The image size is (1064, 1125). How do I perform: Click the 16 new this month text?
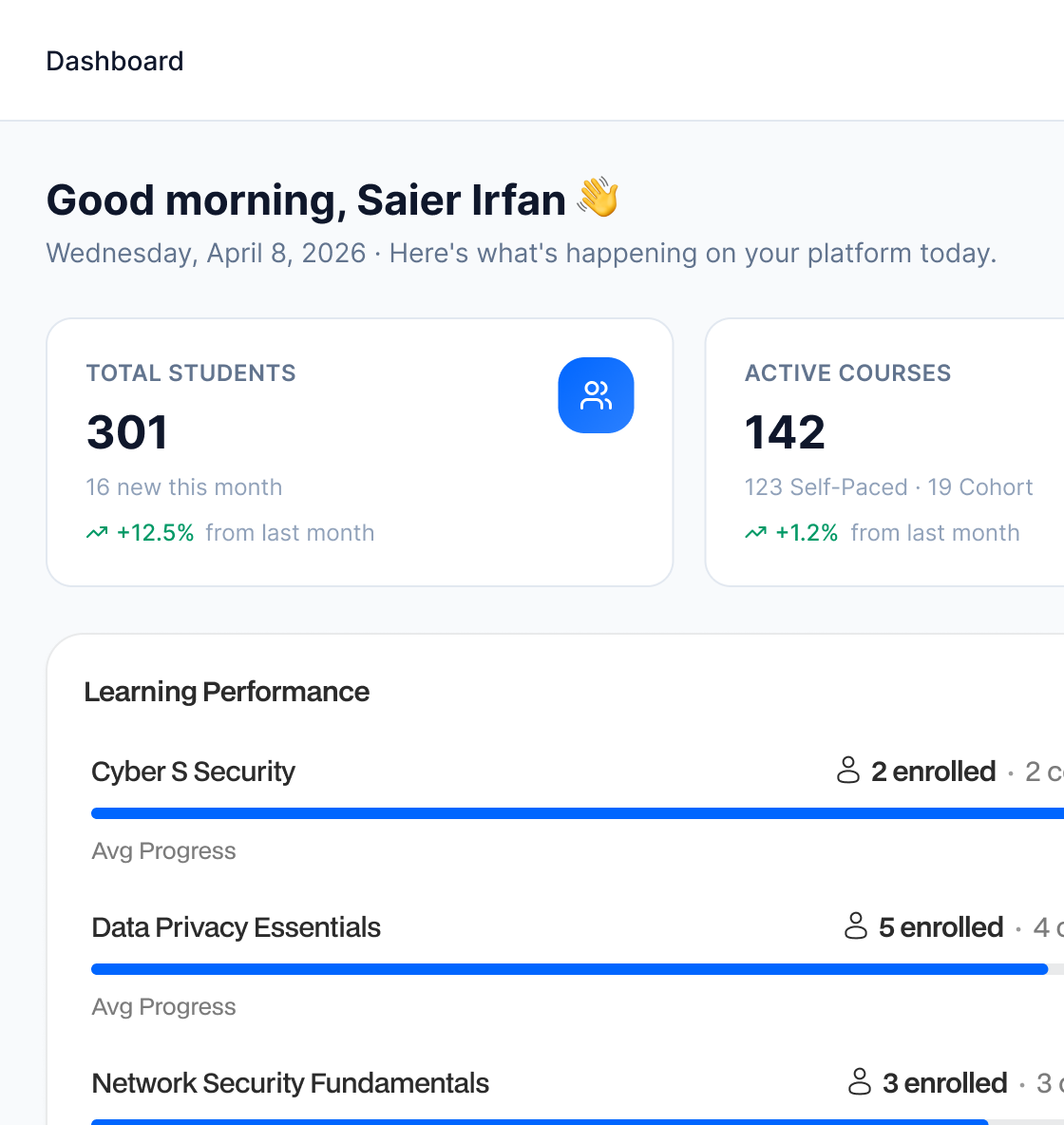point(183,487)
